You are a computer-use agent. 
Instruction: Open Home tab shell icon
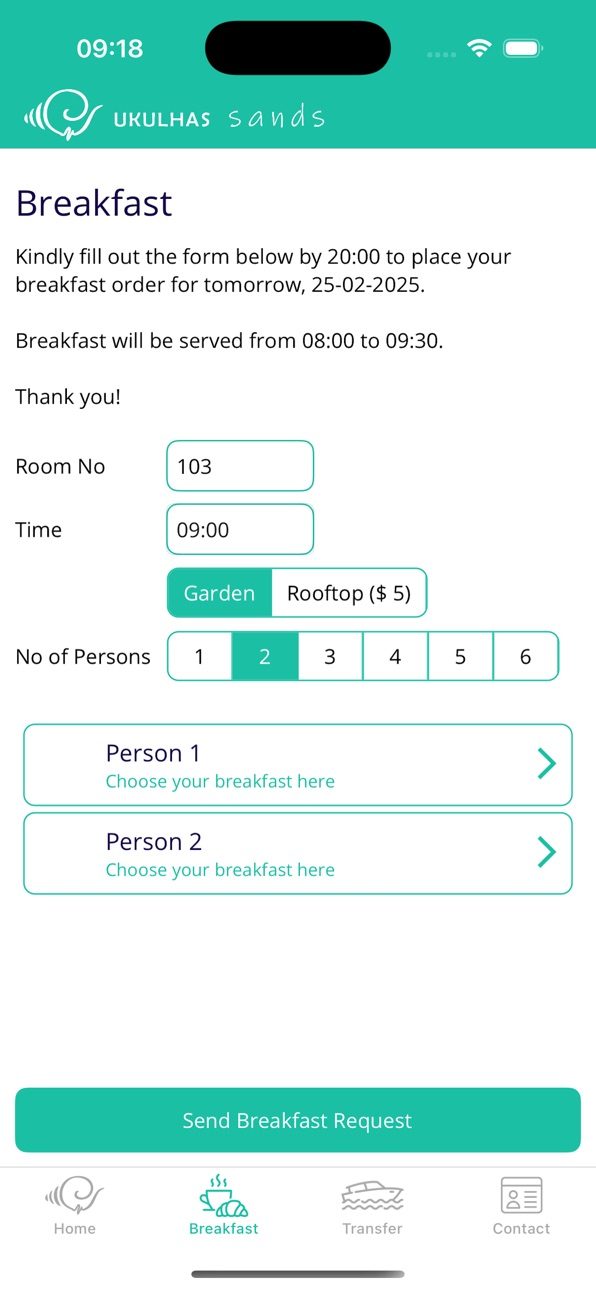click(x=75, y=1196)
